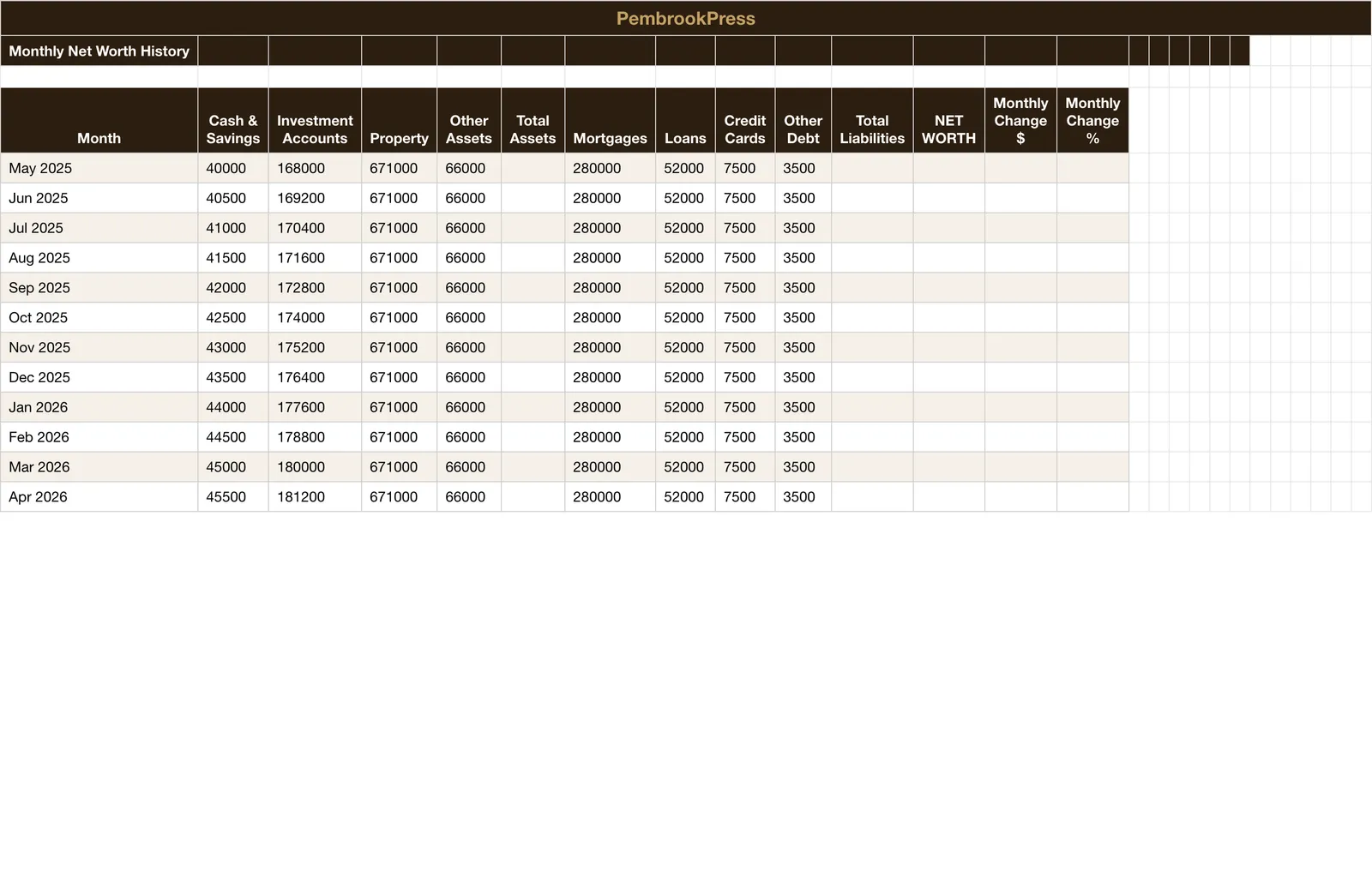Select the Feb 2026 month cell
This screenshot has height=882, width=1372.
[99, 437]
